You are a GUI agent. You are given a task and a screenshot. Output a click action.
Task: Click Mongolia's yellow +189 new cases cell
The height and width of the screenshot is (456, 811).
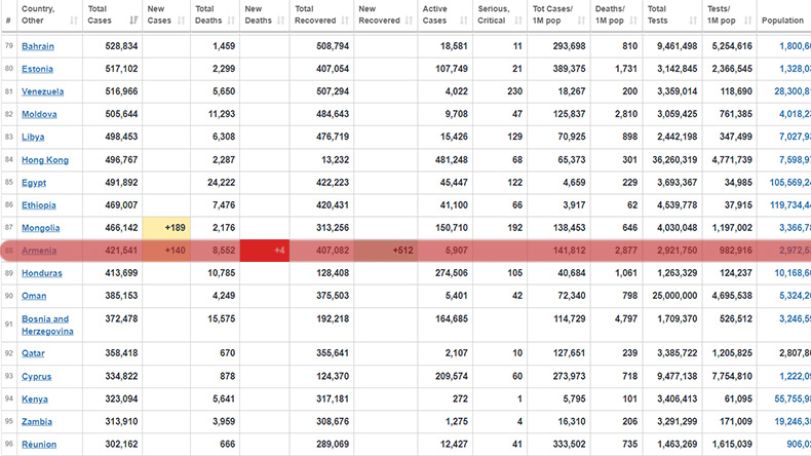coord(167,228)
